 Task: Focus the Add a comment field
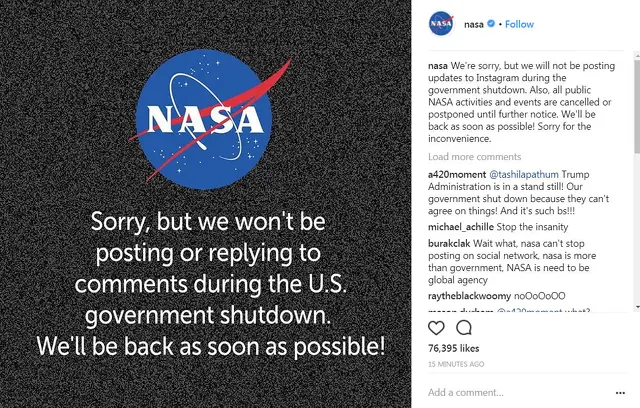coord(520,392)
